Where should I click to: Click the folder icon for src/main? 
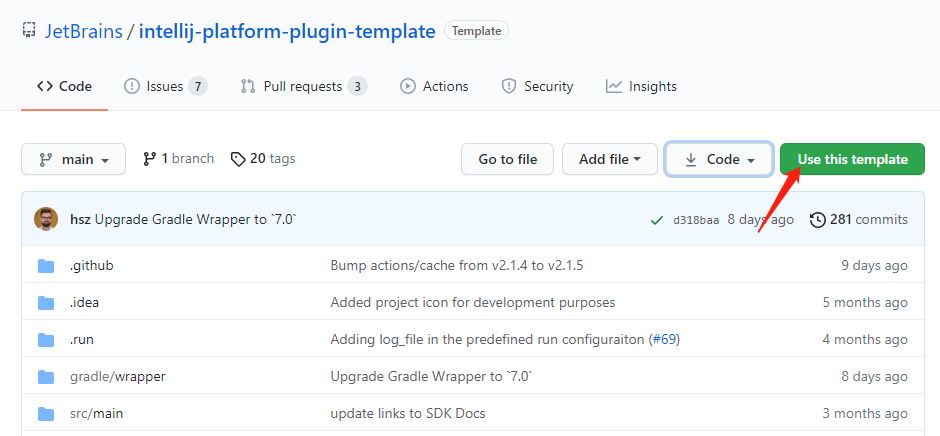coord(46,414)
